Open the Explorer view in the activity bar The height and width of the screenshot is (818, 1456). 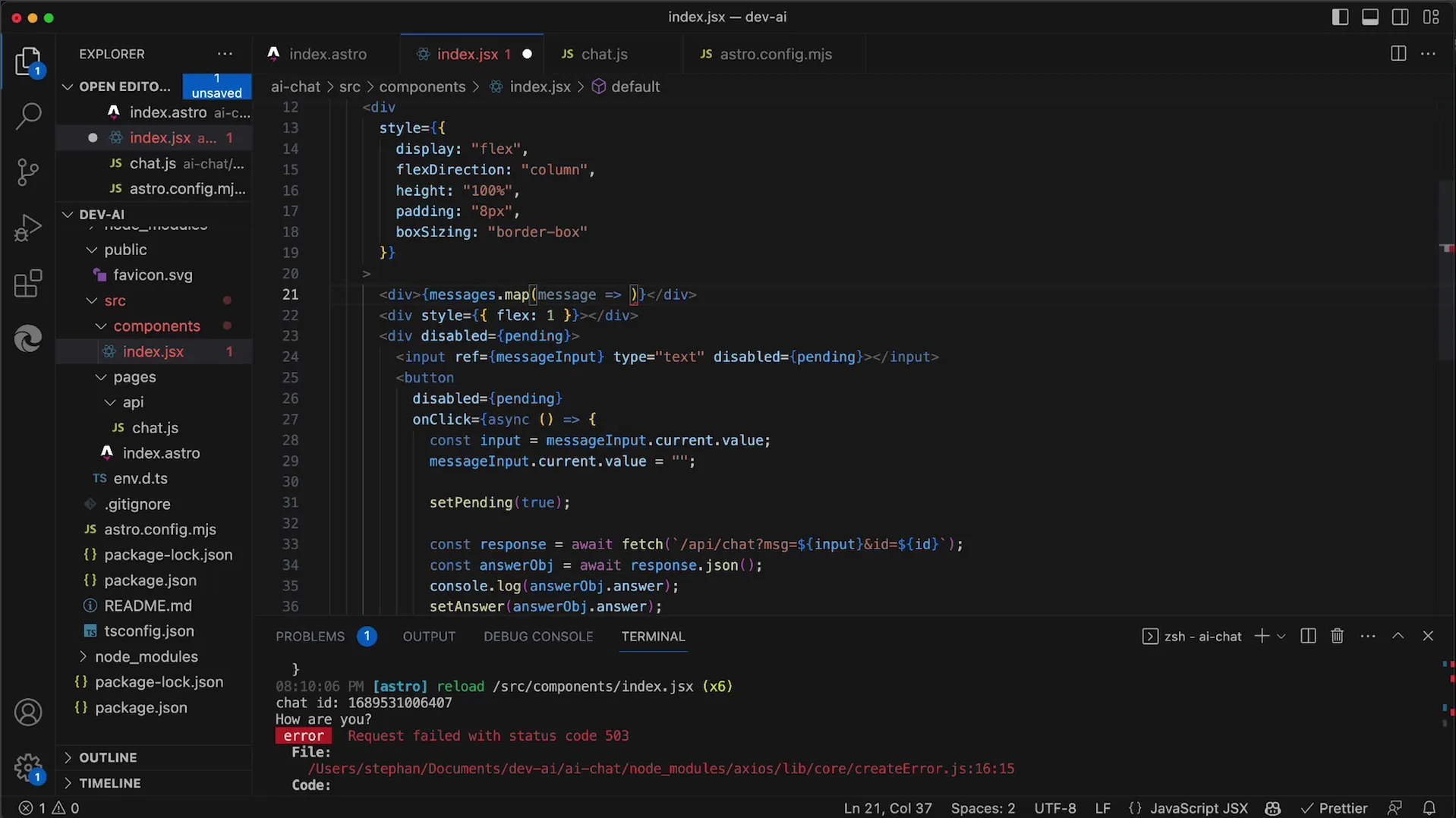click(x=28, y=61)
